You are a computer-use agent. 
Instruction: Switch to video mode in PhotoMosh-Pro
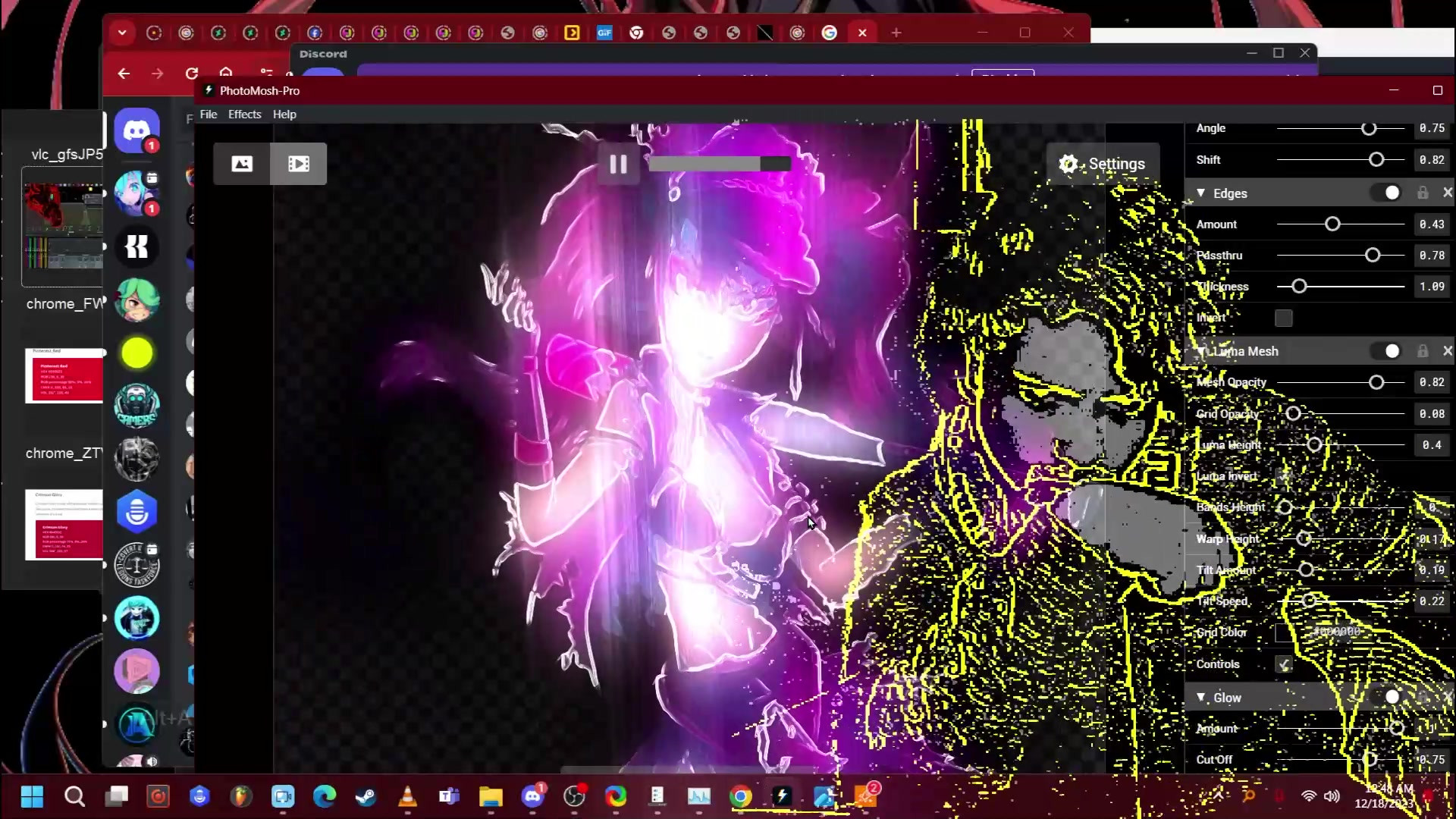click(x=299, y=164)
